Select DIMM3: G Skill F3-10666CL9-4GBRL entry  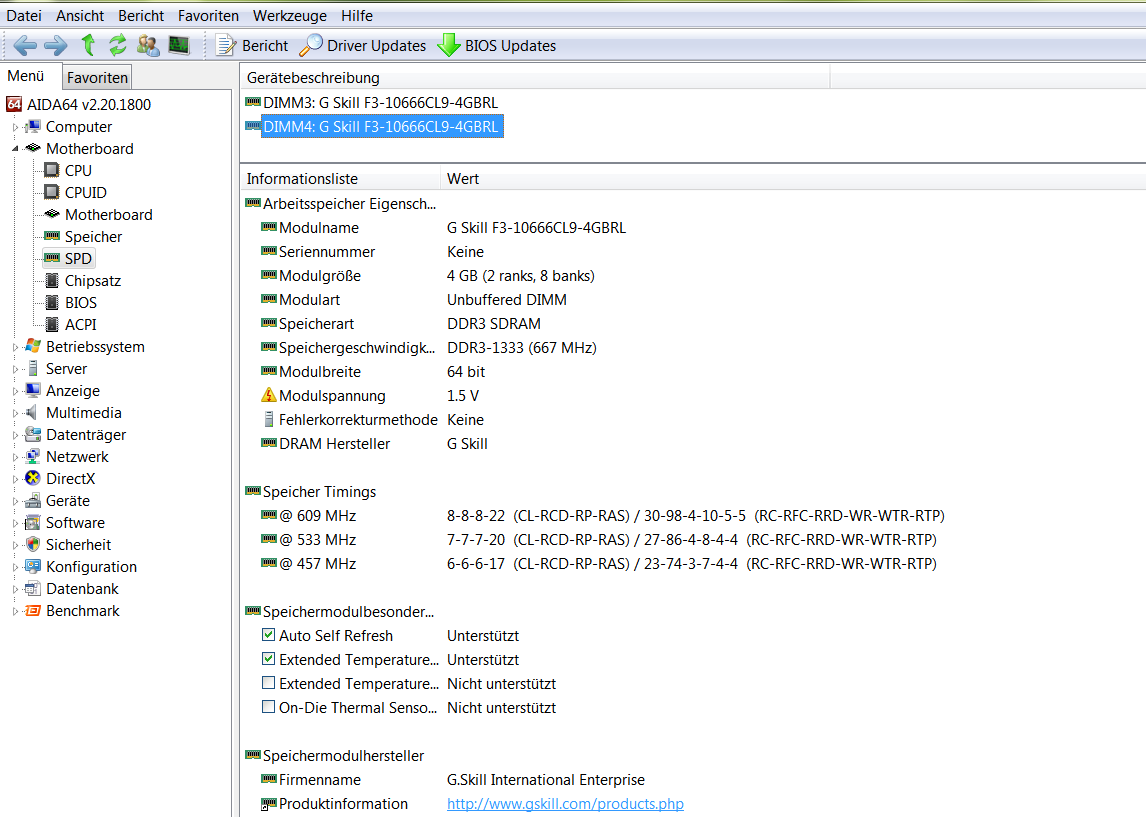coord(372,102)
